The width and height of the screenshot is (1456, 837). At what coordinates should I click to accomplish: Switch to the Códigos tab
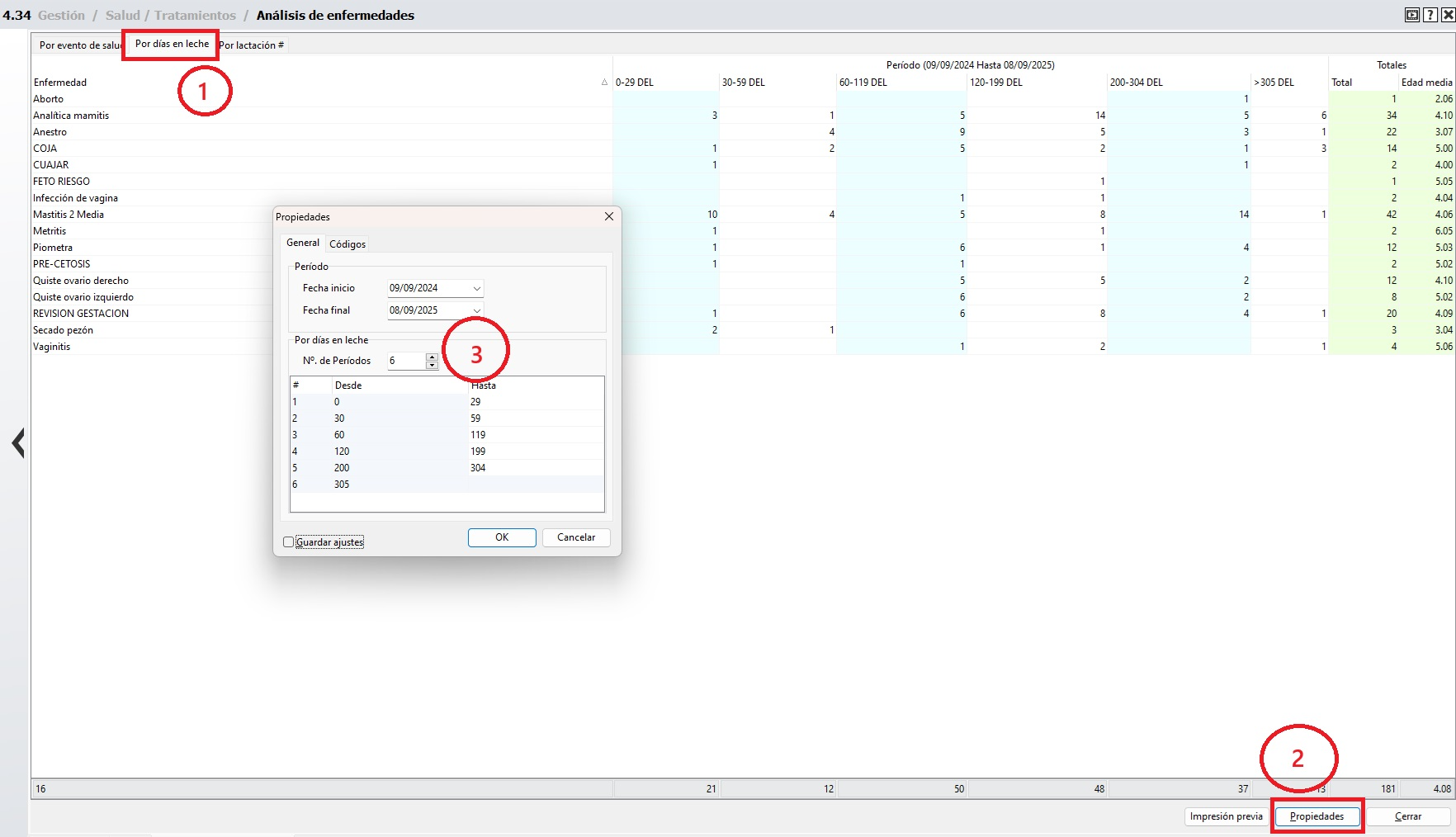point(347,244)
